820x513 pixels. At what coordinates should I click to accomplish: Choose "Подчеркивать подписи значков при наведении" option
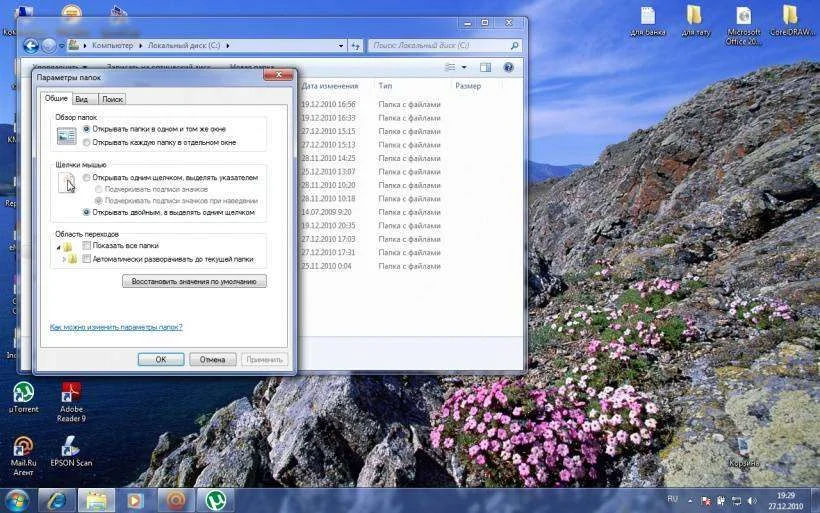pos(176,200)
